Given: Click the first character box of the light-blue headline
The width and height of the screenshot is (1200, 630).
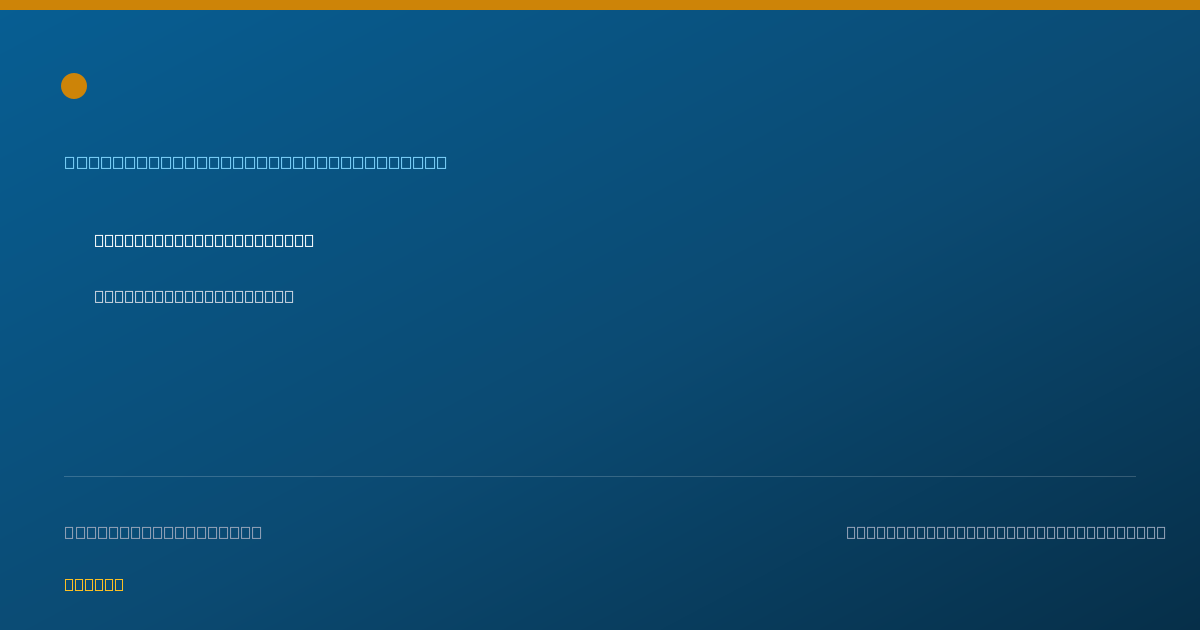Looking at the screenshot, I should (x=70, y=162).
